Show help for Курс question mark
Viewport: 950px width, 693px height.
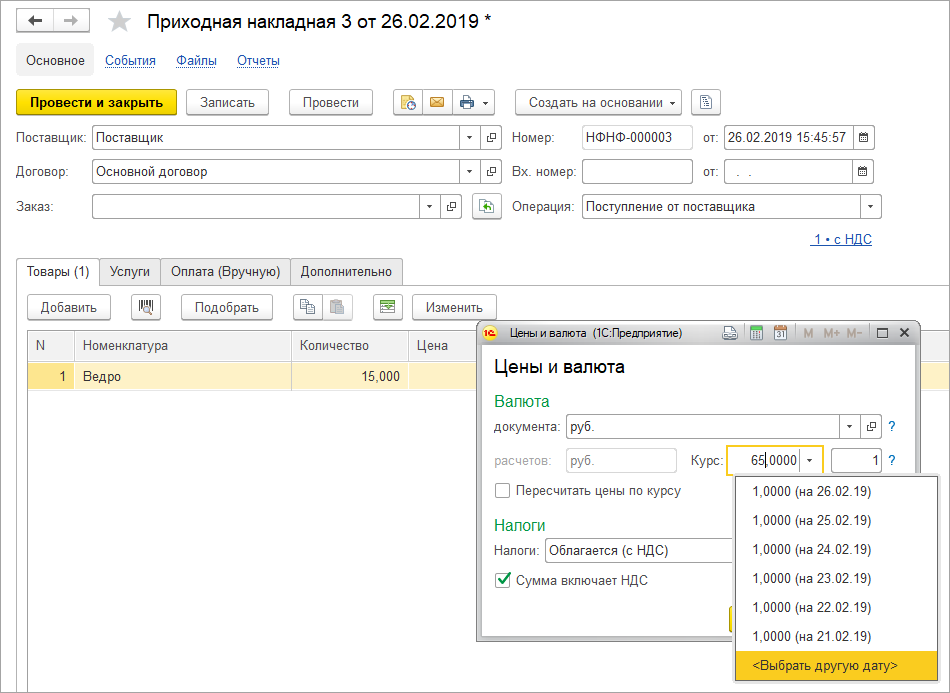892,460
